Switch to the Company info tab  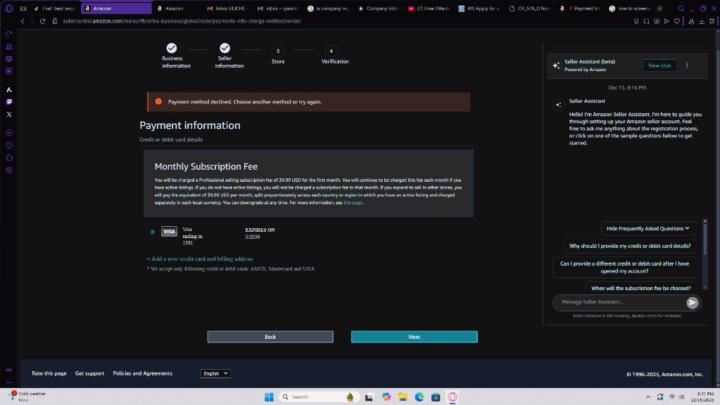click(378, 8)
